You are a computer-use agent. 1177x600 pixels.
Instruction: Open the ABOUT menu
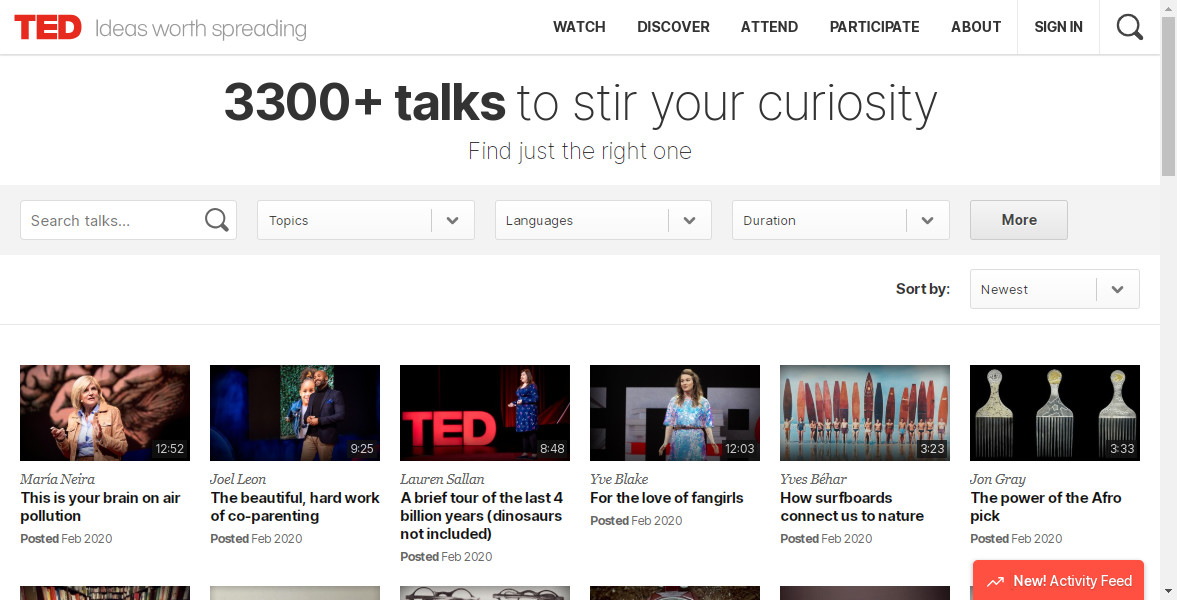pyautogui.click(x=976, y=27)
